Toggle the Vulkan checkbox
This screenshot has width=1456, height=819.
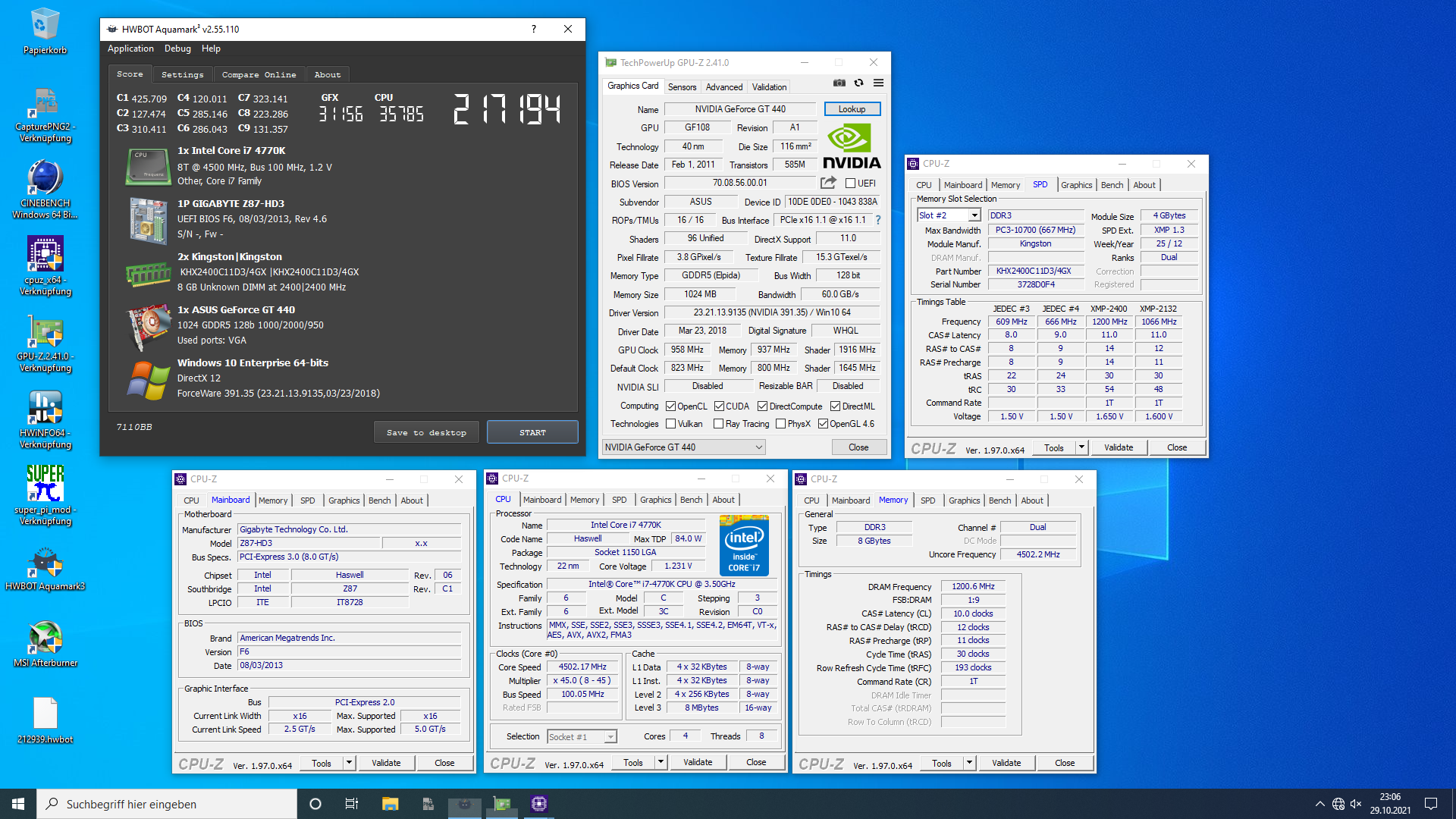tap(670, 424)
